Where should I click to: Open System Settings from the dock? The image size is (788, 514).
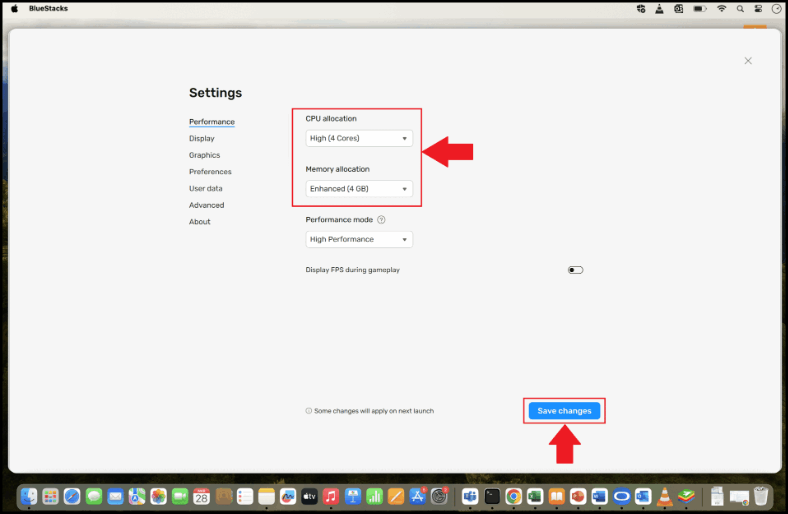coord(439,497)
